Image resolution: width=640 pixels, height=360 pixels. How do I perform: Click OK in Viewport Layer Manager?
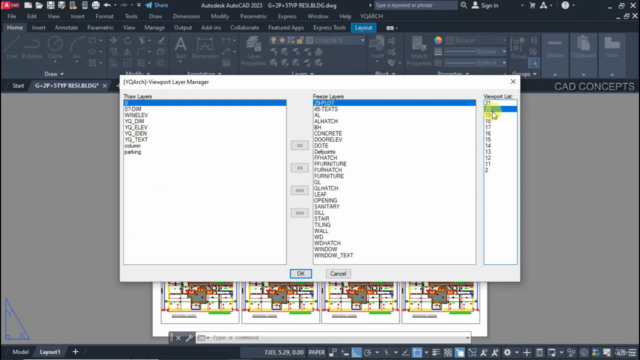(301, 273)
